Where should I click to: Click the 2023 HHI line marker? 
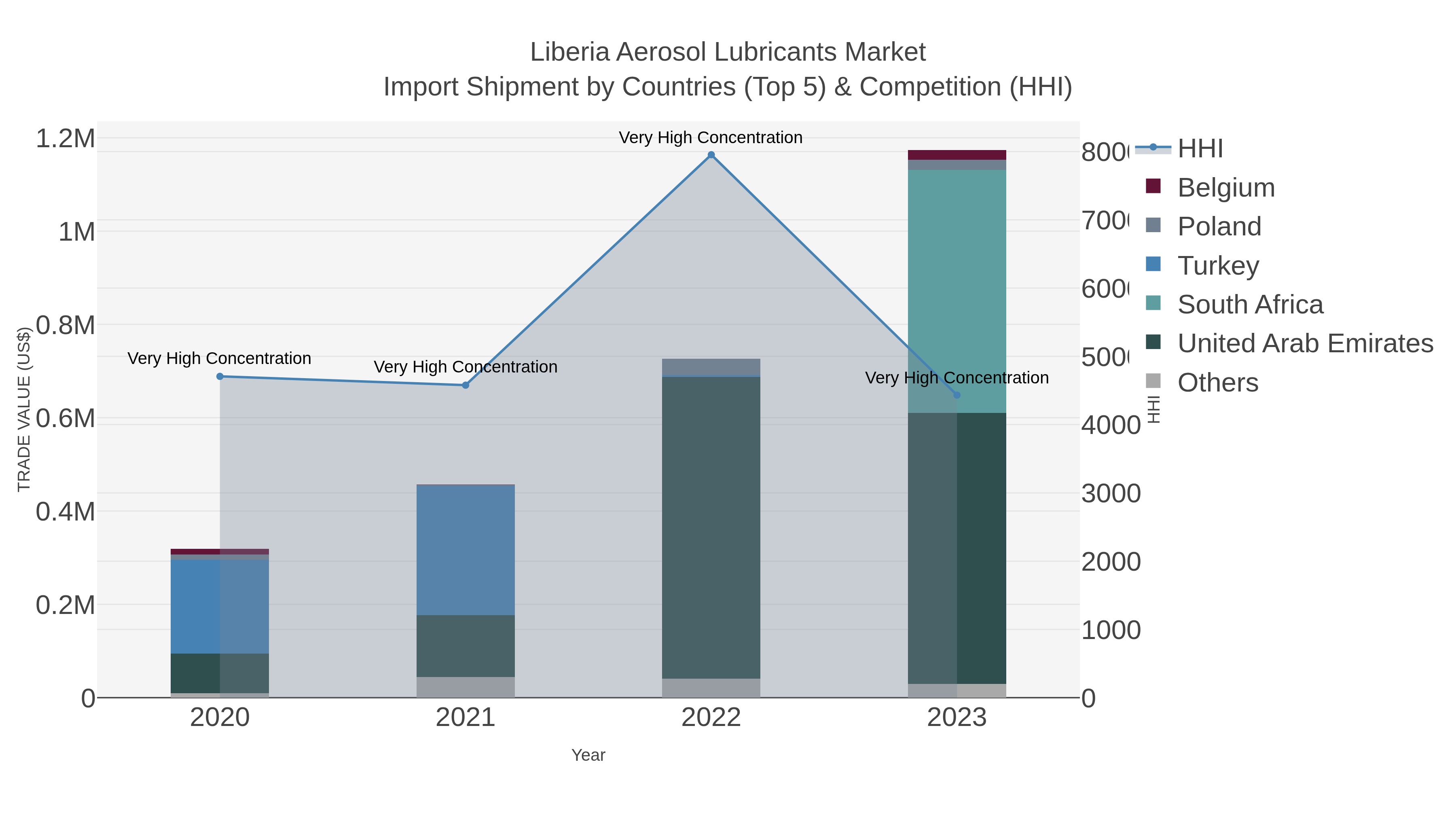click(x=957, y=395)
